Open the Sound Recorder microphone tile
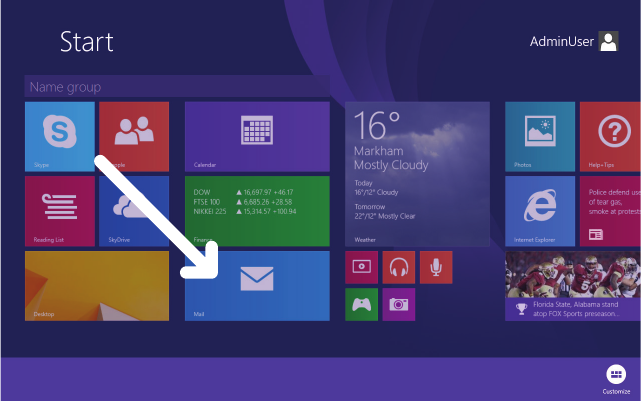This screenshot has height=401, width=641. pos(436,267)
